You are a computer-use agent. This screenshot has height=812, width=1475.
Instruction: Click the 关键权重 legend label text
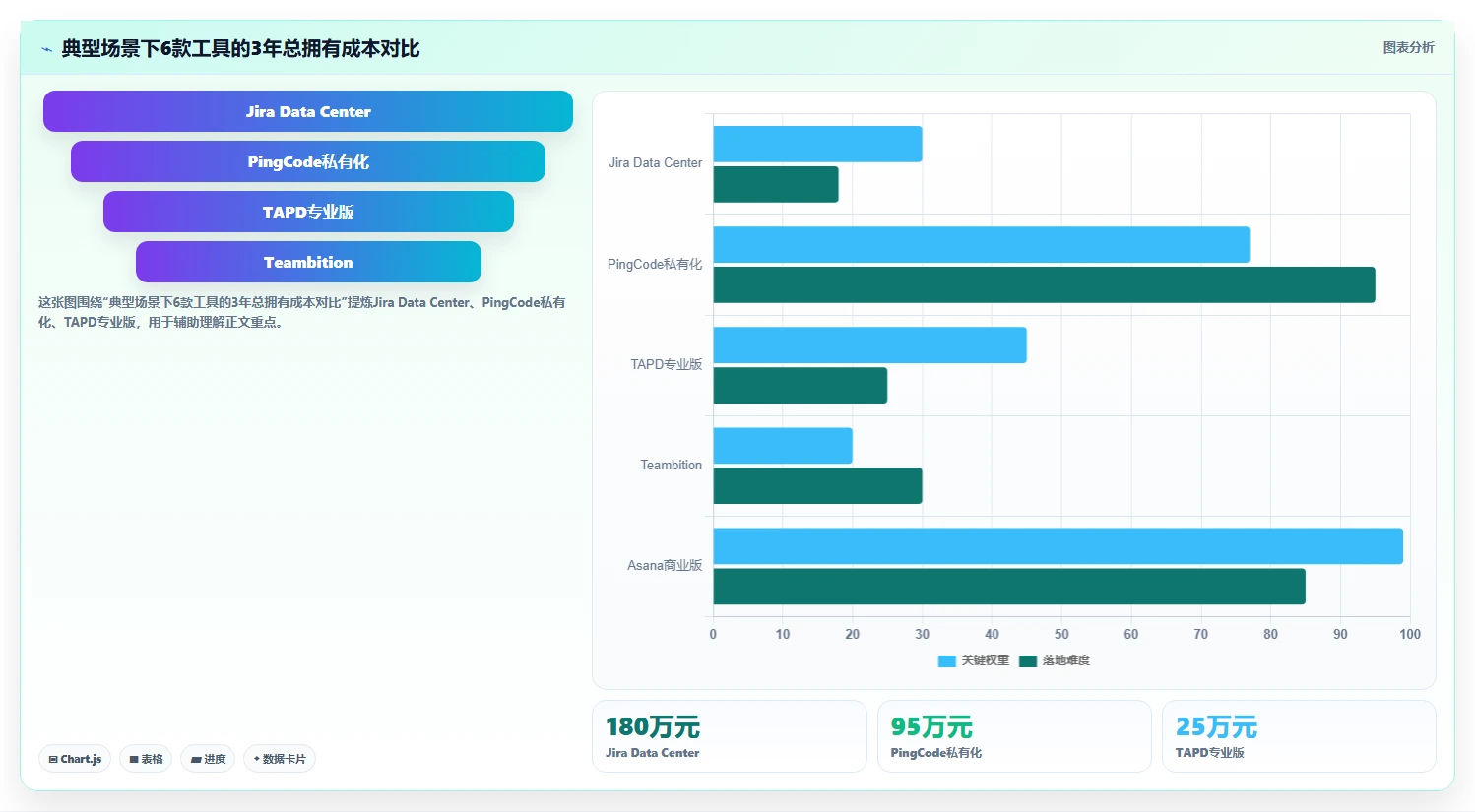986,660
